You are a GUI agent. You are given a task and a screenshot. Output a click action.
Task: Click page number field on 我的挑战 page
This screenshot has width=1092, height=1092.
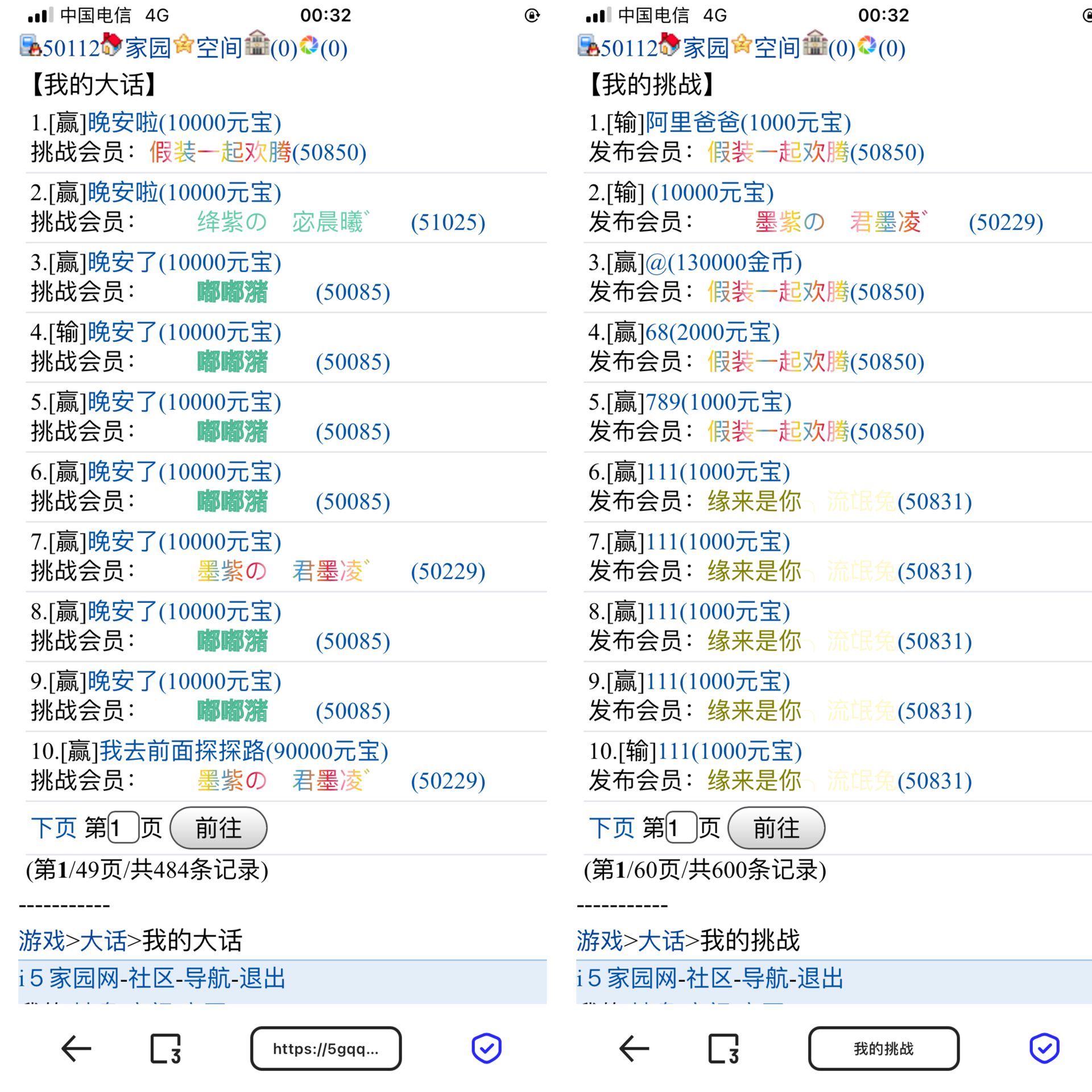coord(681,828)
